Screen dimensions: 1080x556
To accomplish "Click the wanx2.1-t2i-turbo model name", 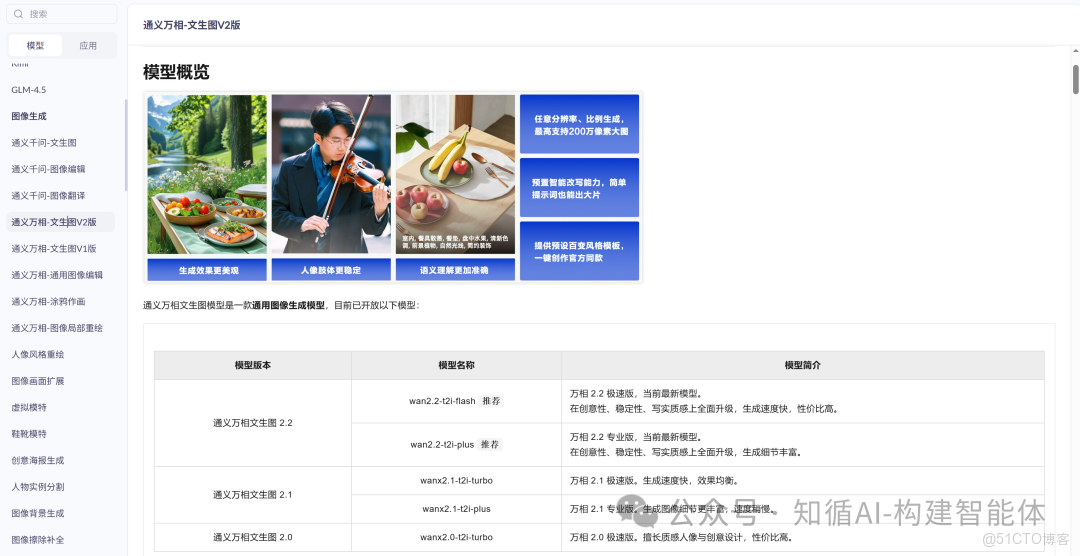I will pyautogui.click(x=457, y=480).
